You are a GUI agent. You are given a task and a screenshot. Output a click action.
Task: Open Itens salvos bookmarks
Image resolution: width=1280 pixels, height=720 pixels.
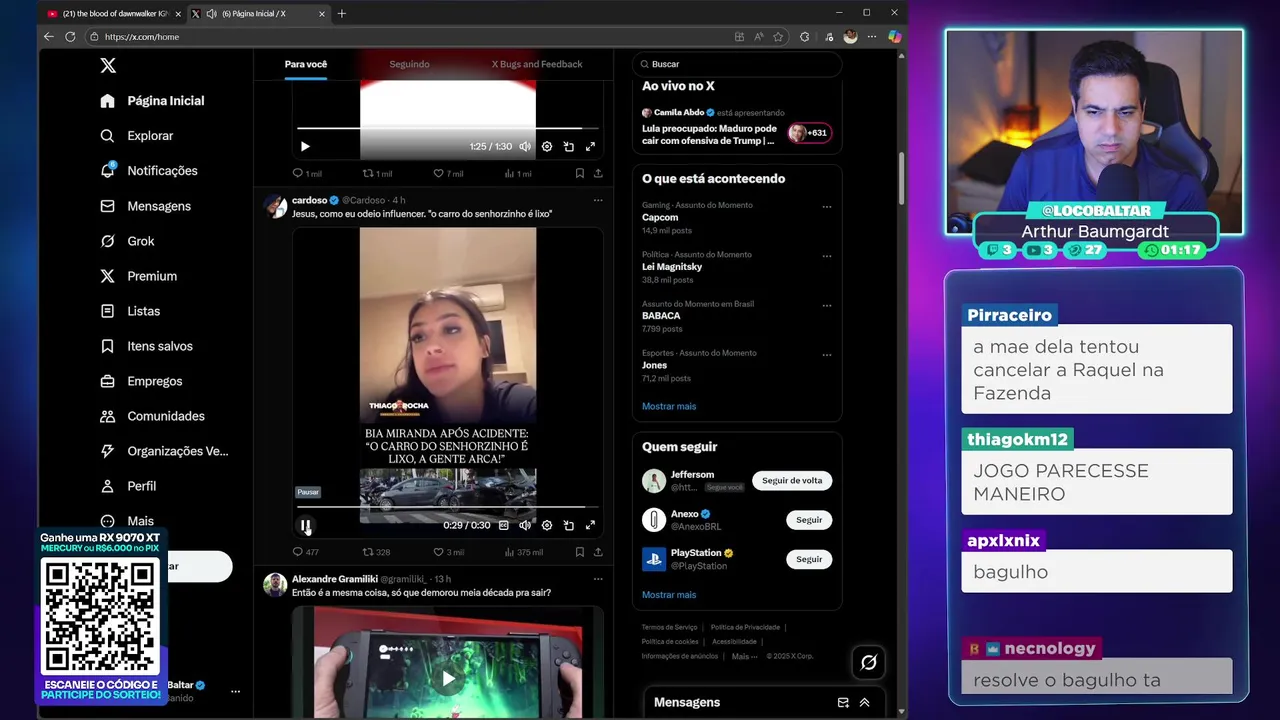point(147,346)
